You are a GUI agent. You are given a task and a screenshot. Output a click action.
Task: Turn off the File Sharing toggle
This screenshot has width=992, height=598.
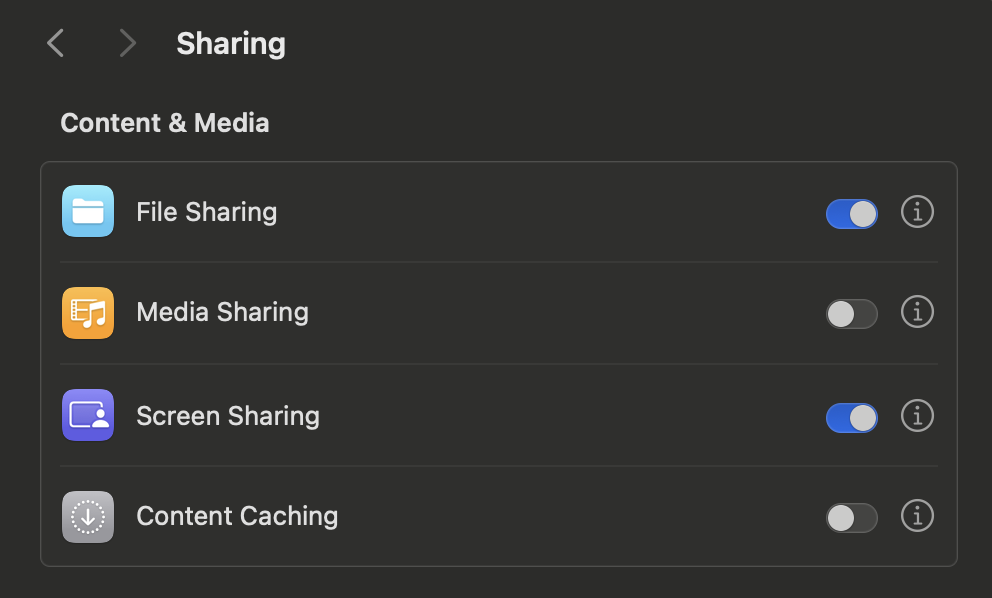852,214
